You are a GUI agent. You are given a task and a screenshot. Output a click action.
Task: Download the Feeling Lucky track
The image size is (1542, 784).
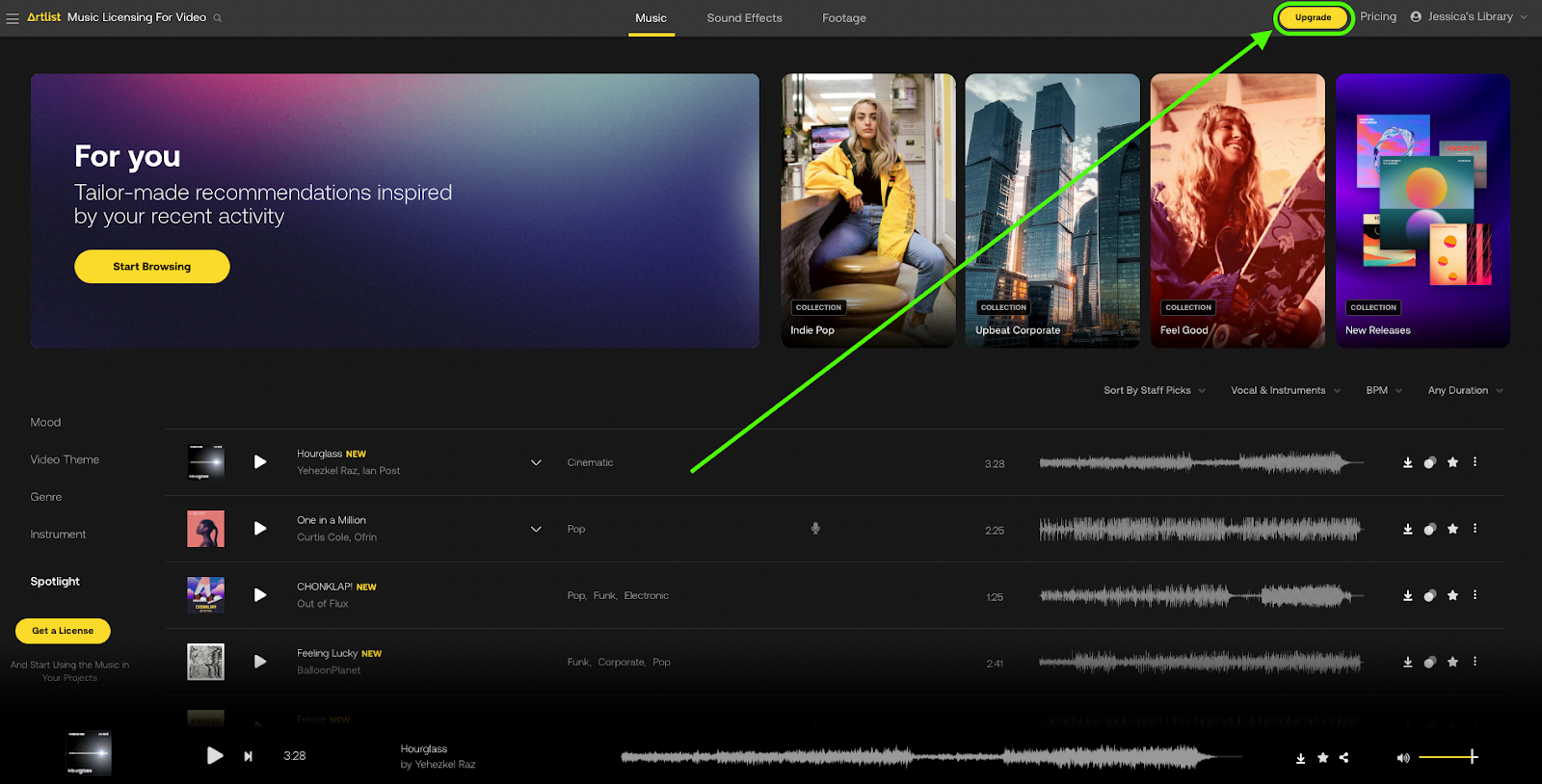[x=1408, y=663]
